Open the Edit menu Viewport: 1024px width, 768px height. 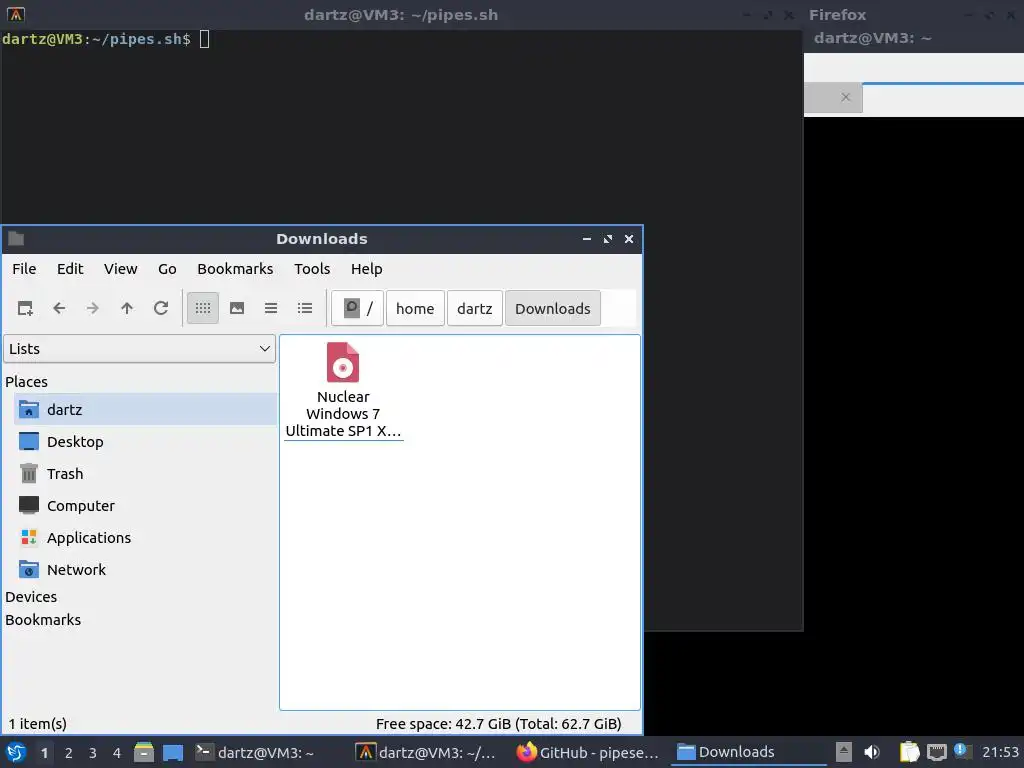point(70,269)
